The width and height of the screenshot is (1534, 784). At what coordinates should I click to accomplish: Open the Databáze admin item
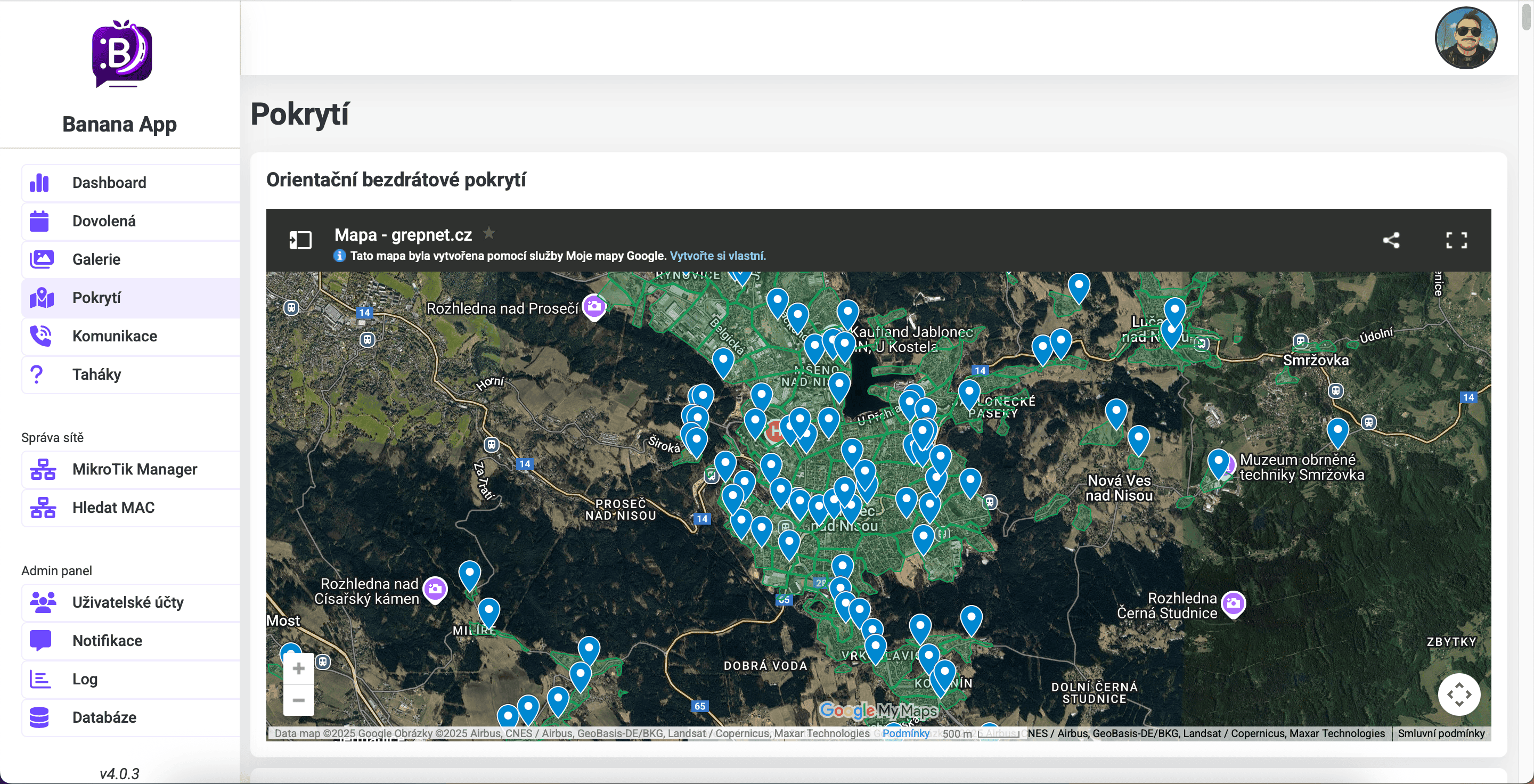(104, 717)
